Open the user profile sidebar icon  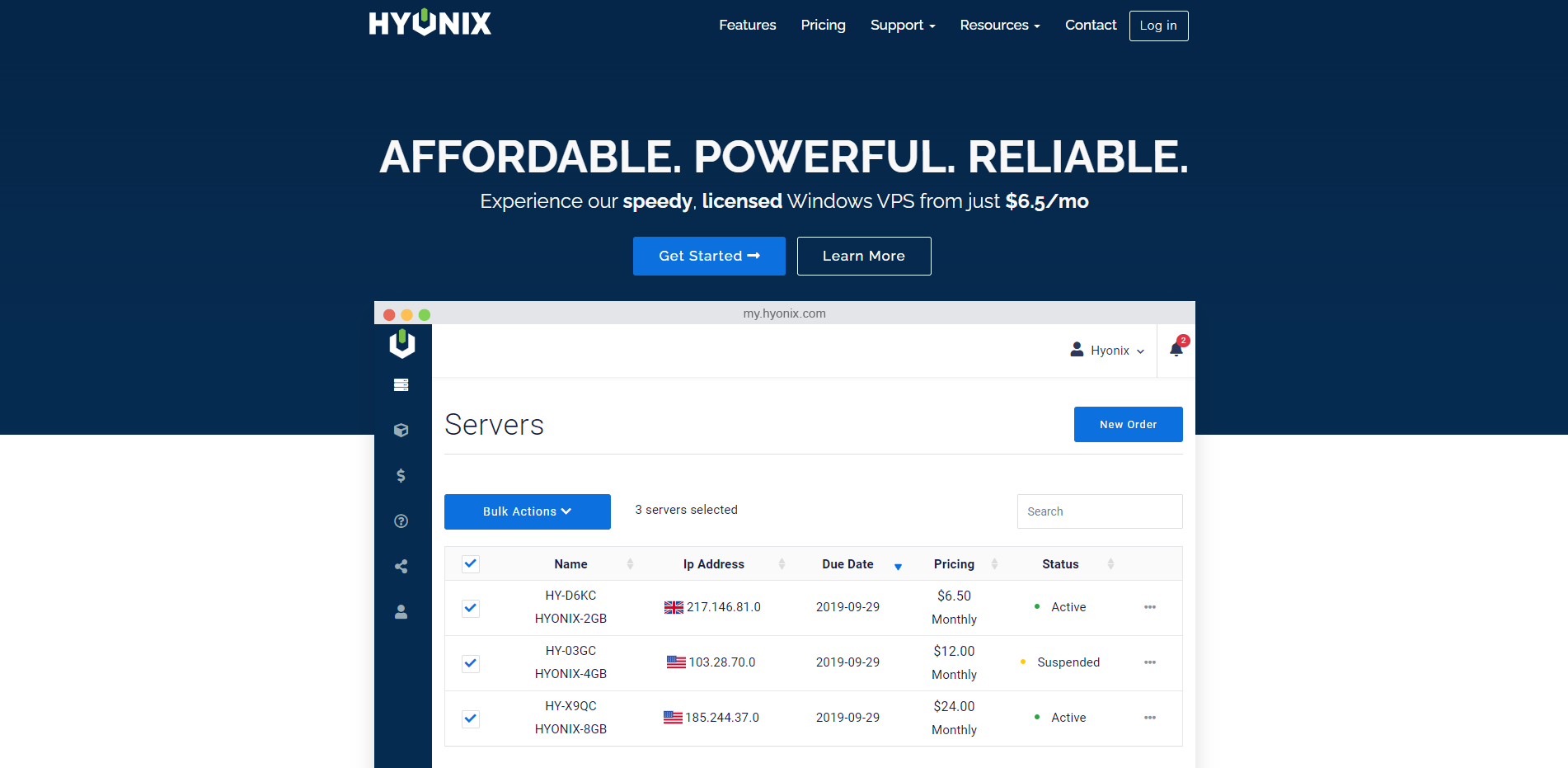[401, 611]
